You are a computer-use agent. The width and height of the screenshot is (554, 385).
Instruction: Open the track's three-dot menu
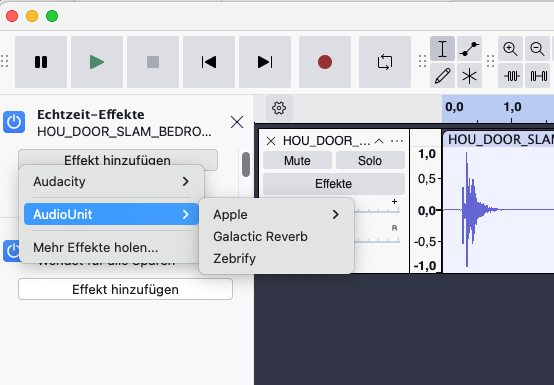click(397, 141)
